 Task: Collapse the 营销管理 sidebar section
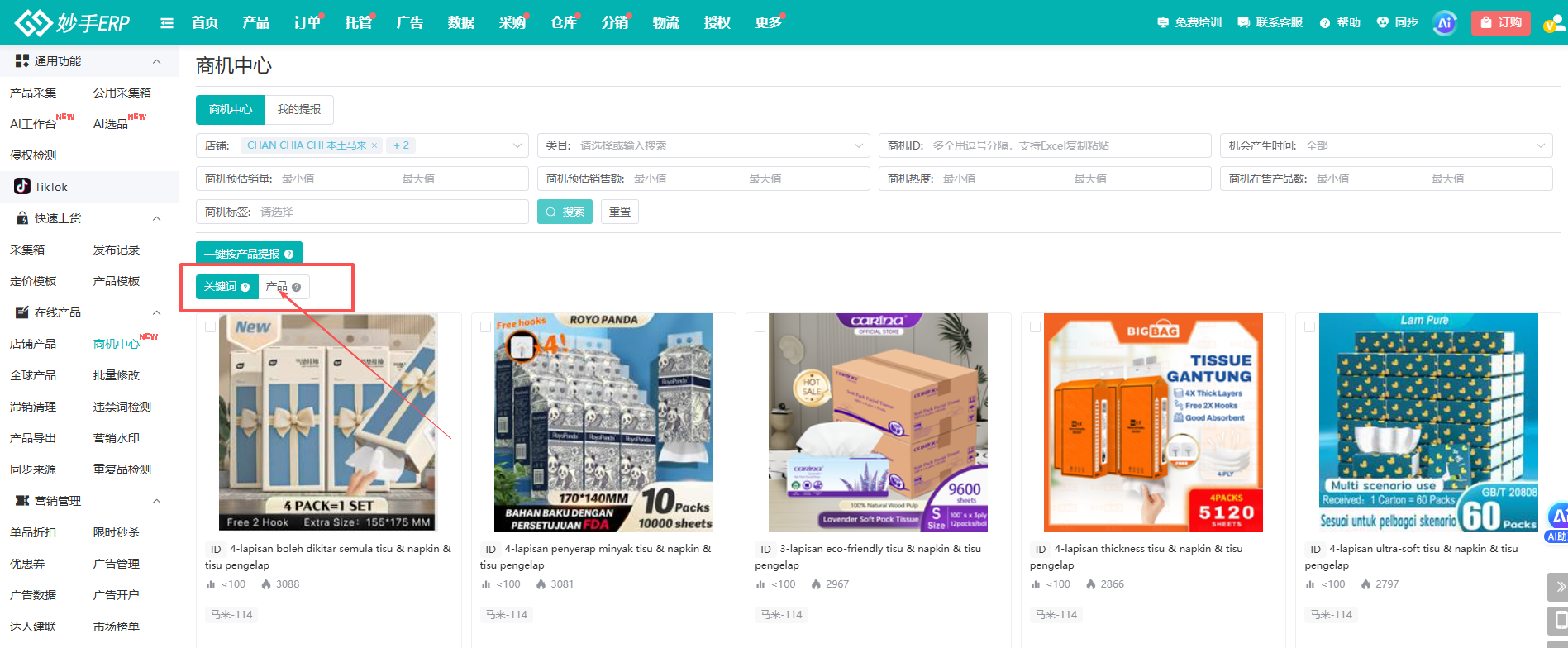point(156,501)
